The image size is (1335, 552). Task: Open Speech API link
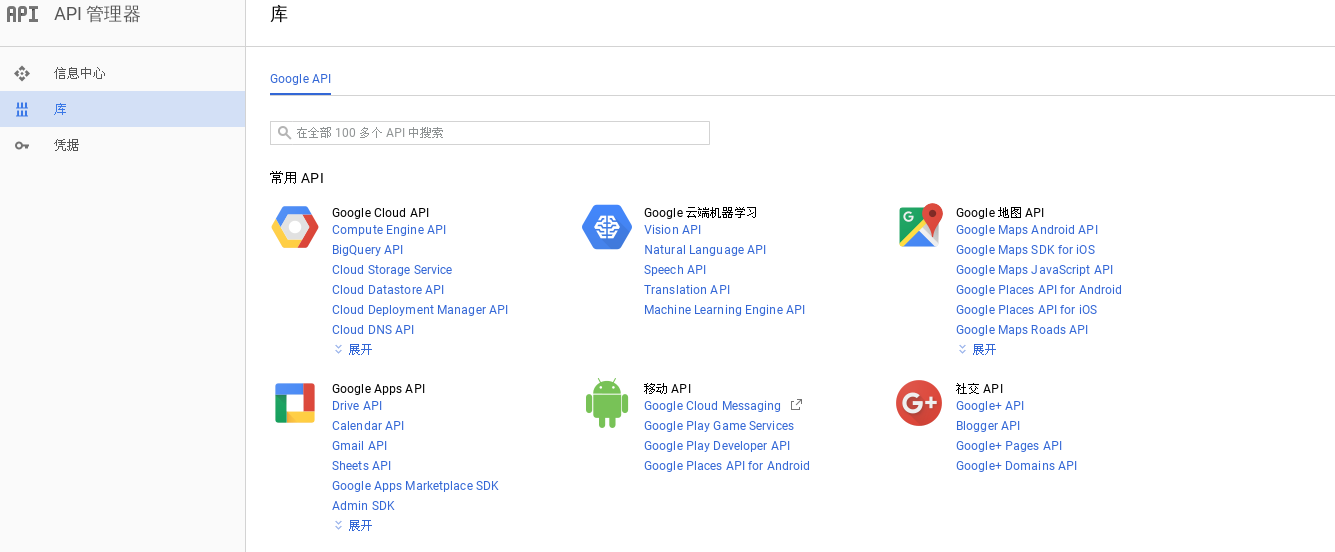(675, 270)
